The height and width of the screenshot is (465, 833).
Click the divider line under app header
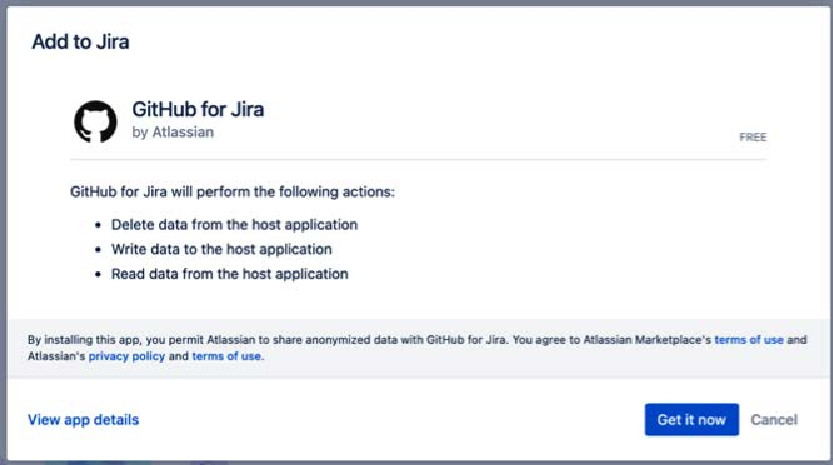tap(418, 159)
